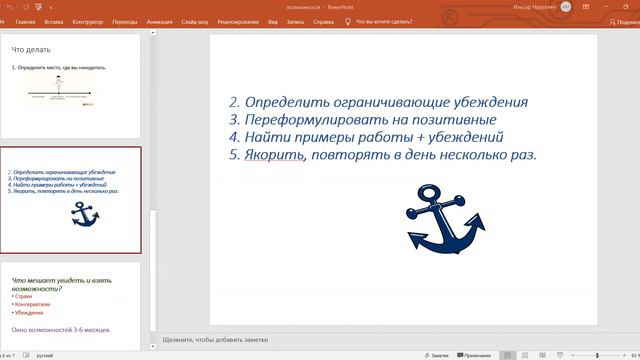The image size is (640, 360).
Task: Open the Рецензирование tab
Action: coord(238,22)
